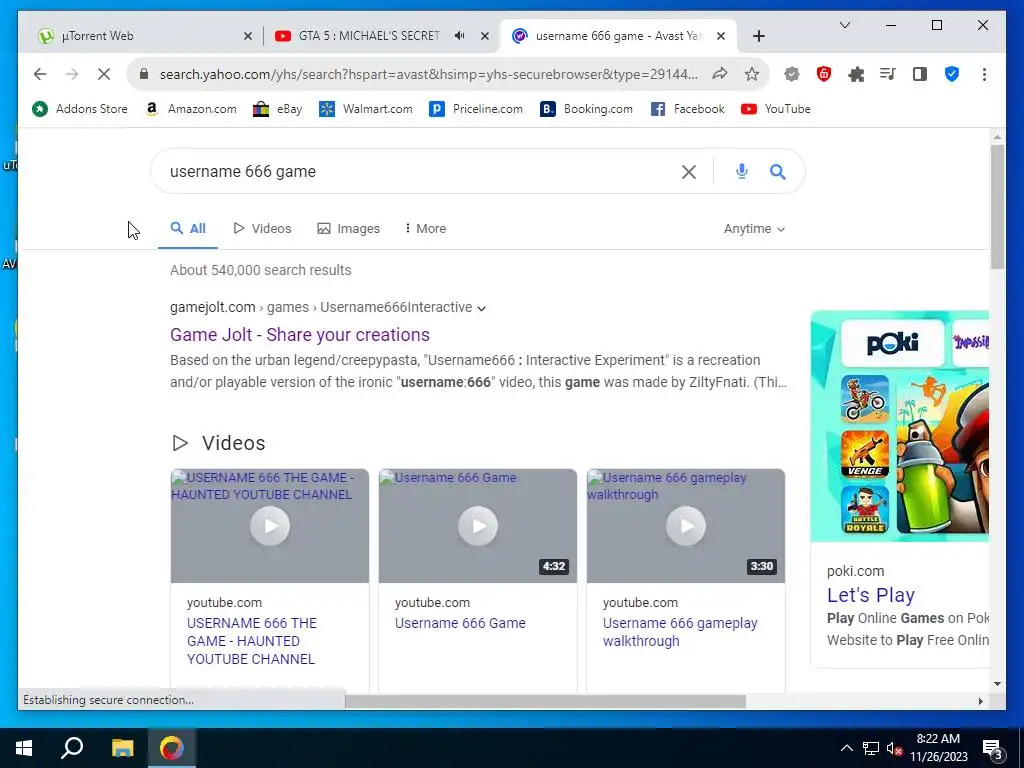This screenshot has width=1024, height=768.
Task: Submit search with blue magnifier icon
Action: point(777,172)
